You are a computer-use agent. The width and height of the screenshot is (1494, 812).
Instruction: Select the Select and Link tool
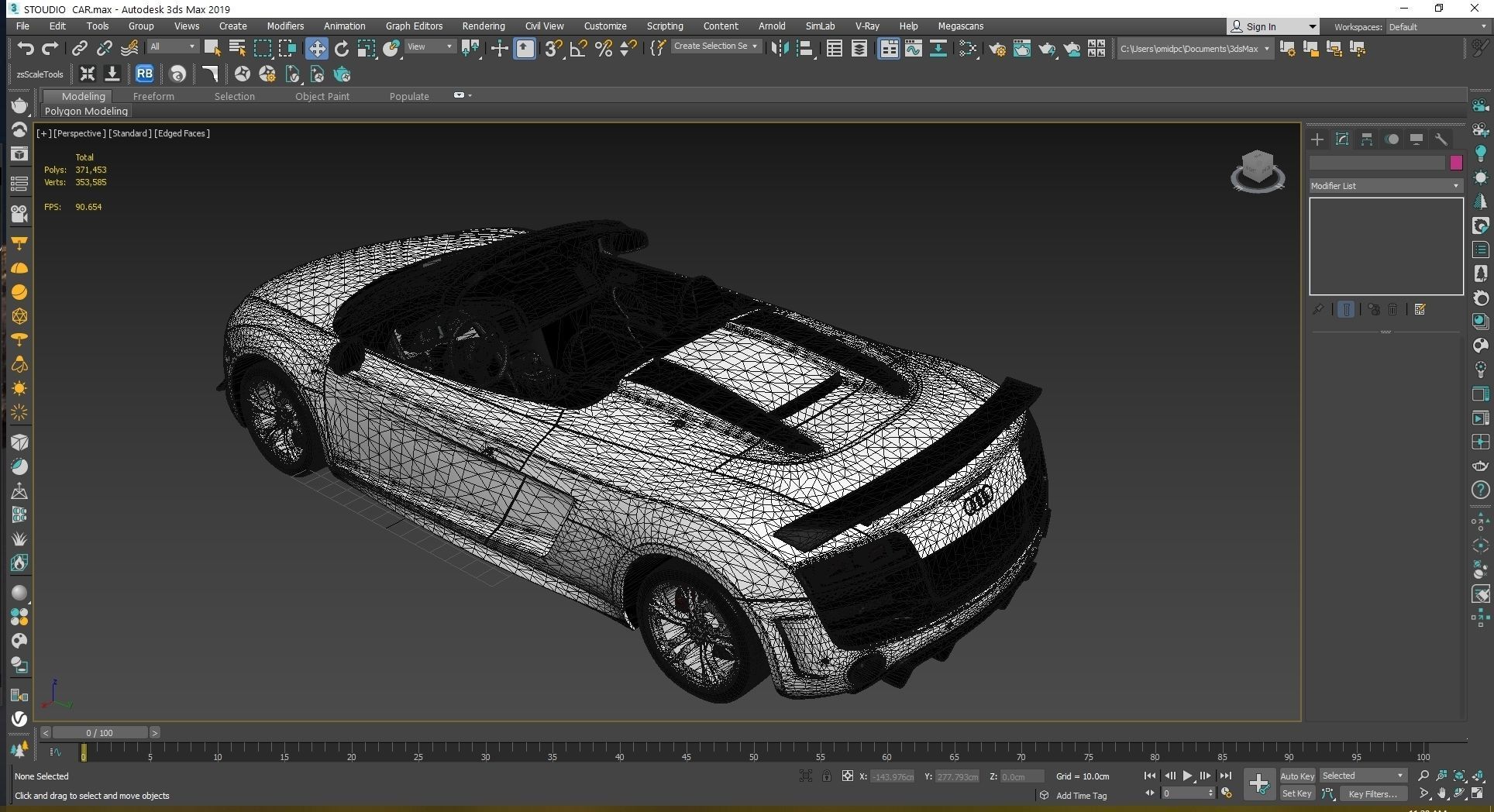tap(79, 49)
